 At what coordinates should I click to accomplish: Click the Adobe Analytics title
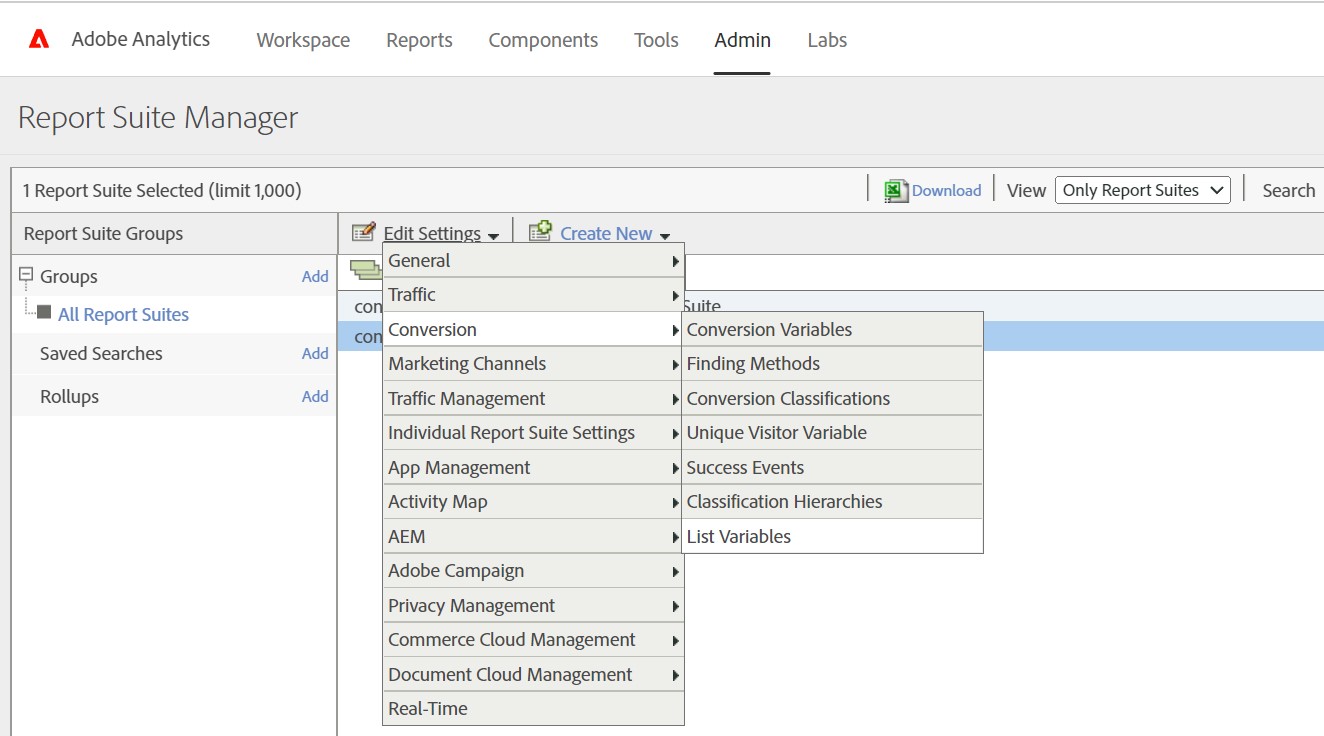(x=141, y=39)
